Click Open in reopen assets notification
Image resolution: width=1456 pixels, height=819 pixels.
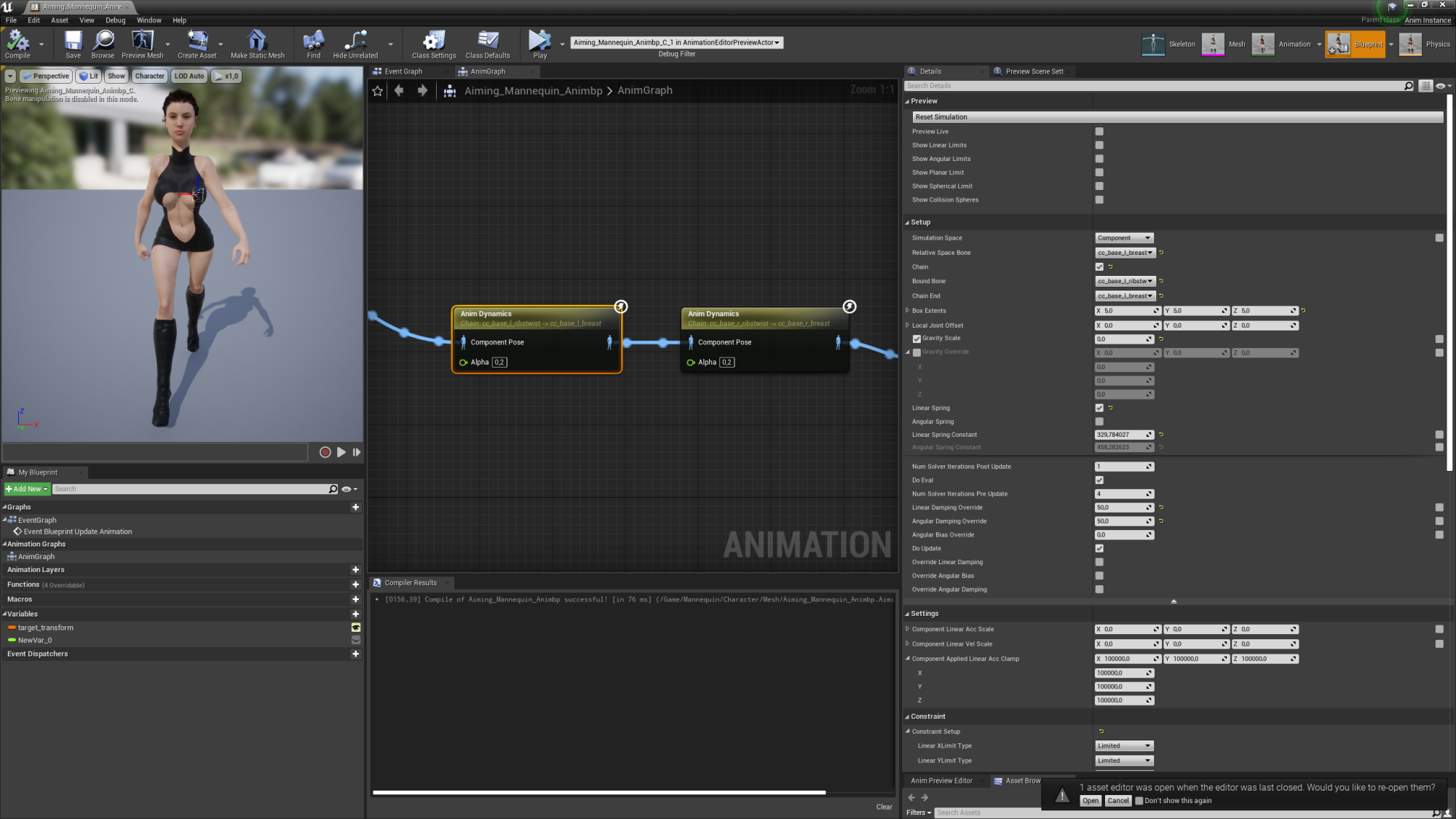coord(1090,801)
